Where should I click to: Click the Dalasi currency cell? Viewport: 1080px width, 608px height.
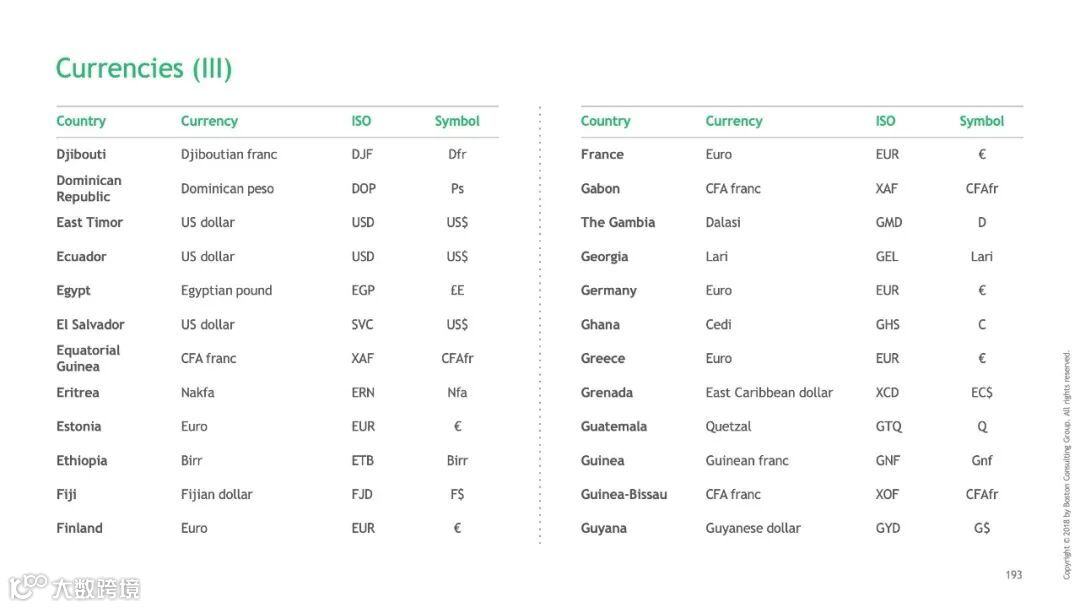click(723, 222)
